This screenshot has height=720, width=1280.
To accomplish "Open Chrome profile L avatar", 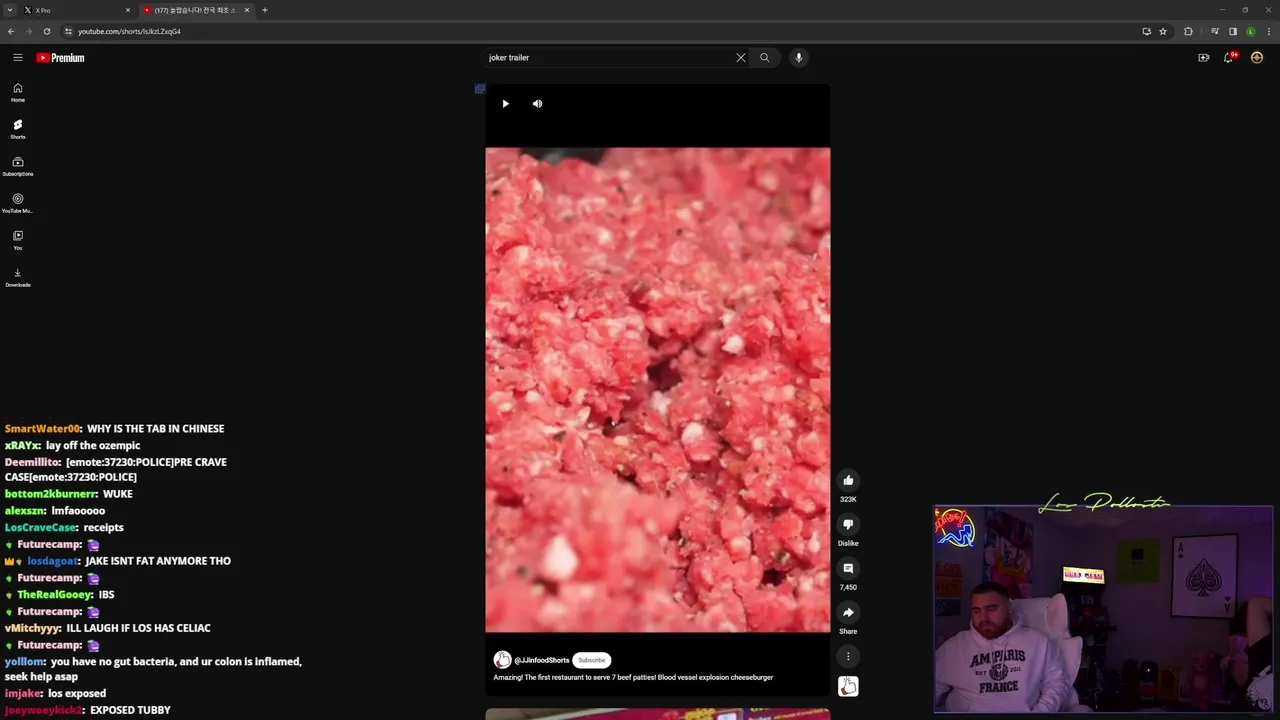I will (1250, 31).
